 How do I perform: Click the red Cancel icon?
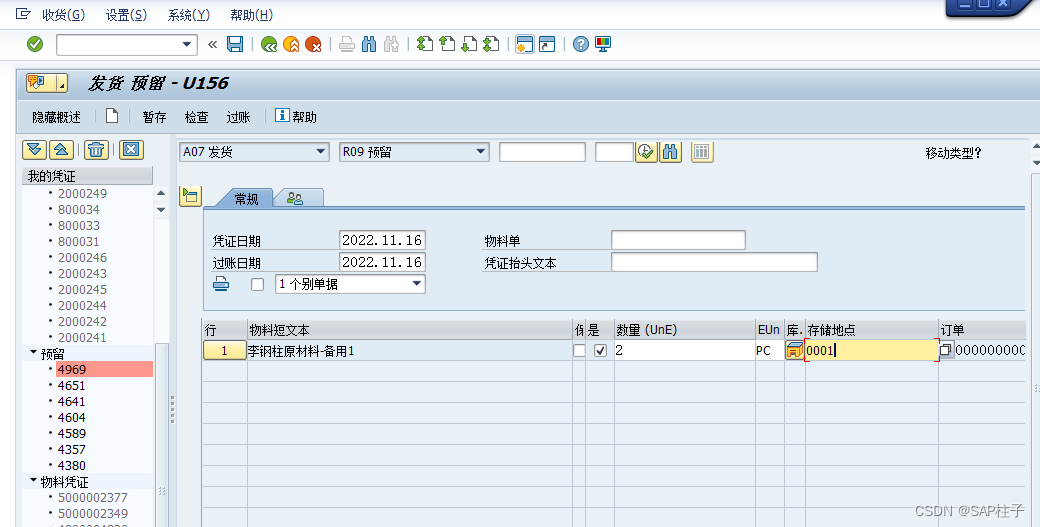pos(313,44)
